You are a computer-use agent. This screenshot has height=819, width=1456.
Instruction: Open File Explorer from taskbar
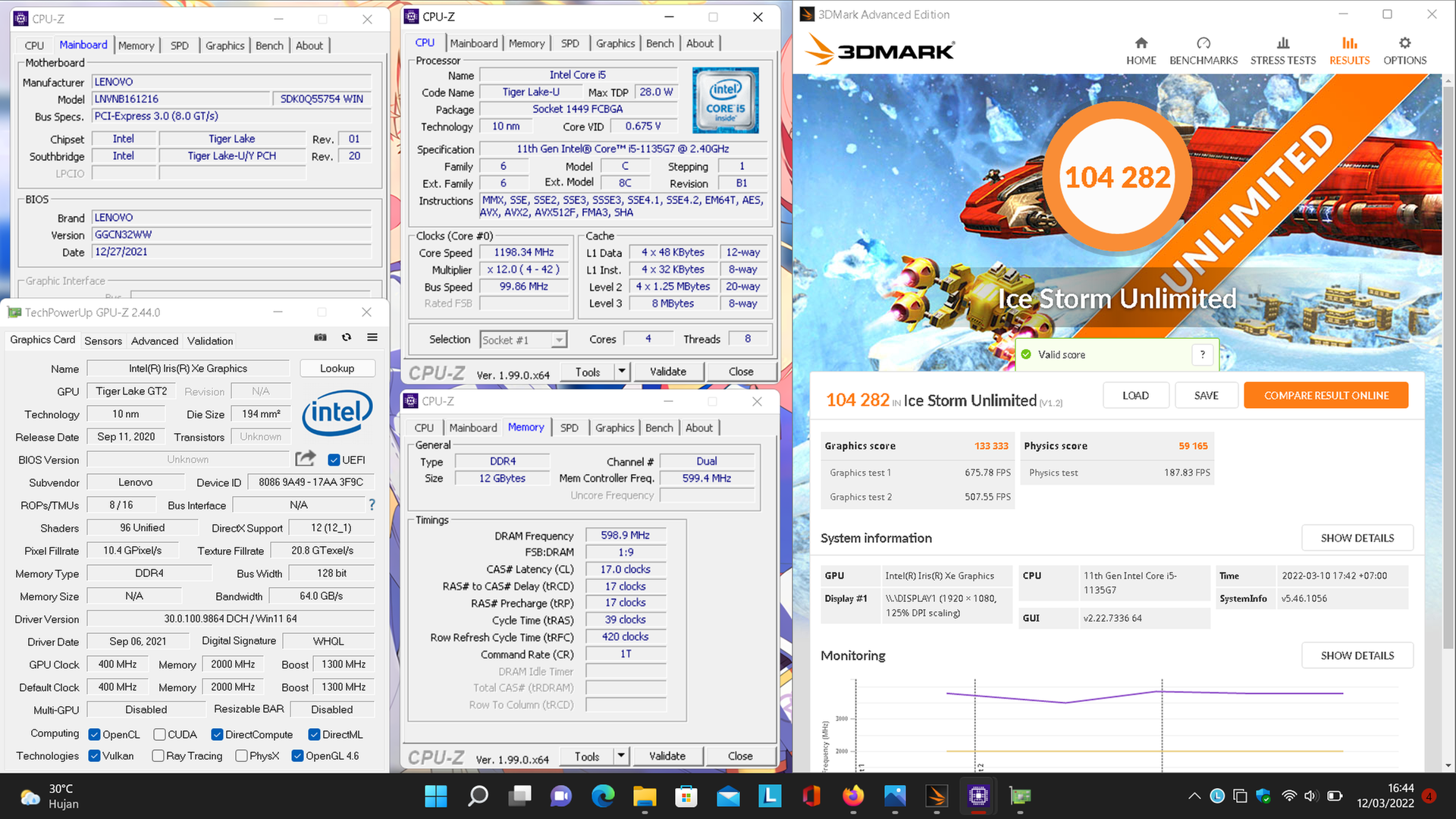[645, 796]
